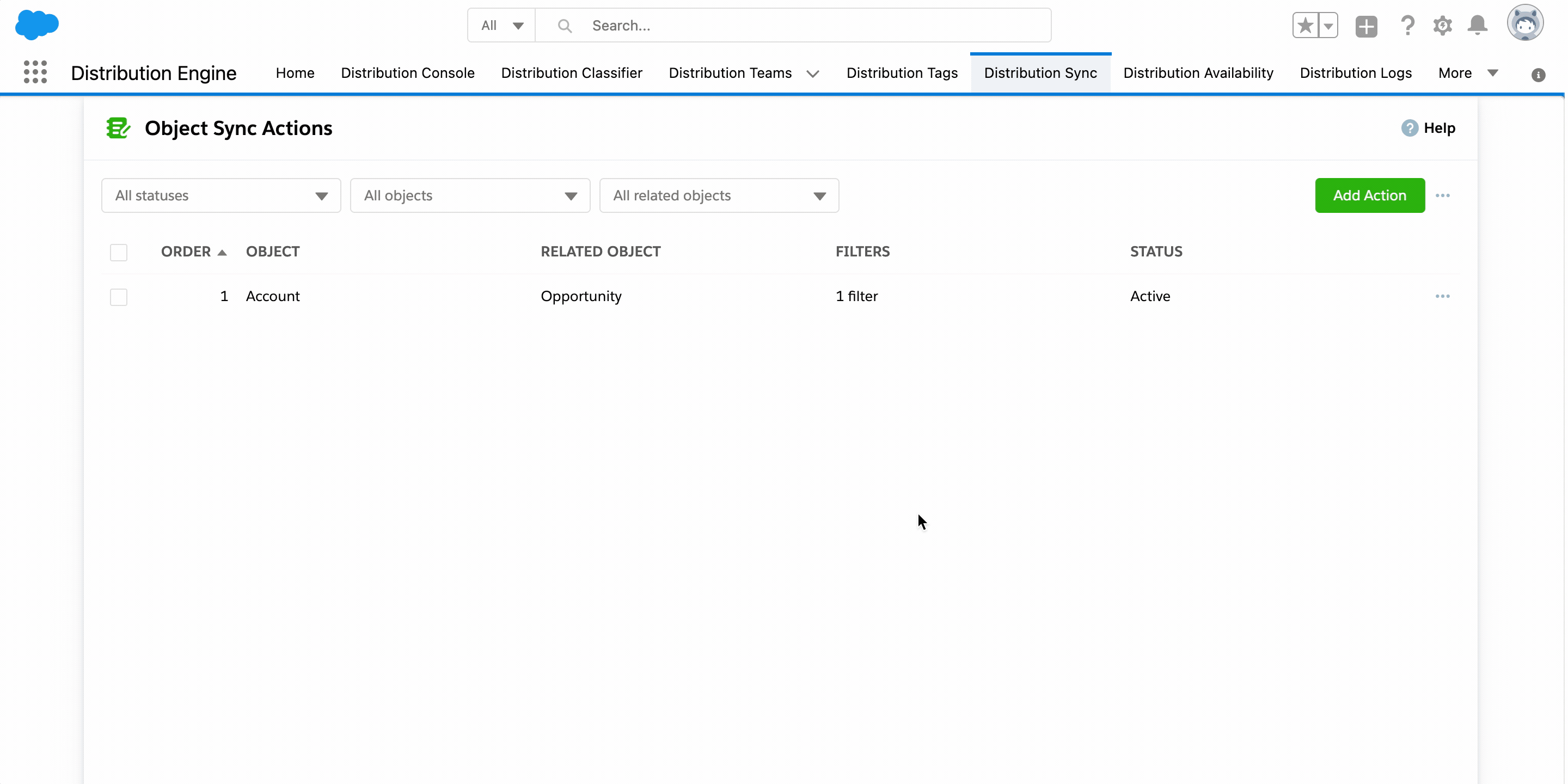Click the Favorites star icon

(x=1305, y=26)
